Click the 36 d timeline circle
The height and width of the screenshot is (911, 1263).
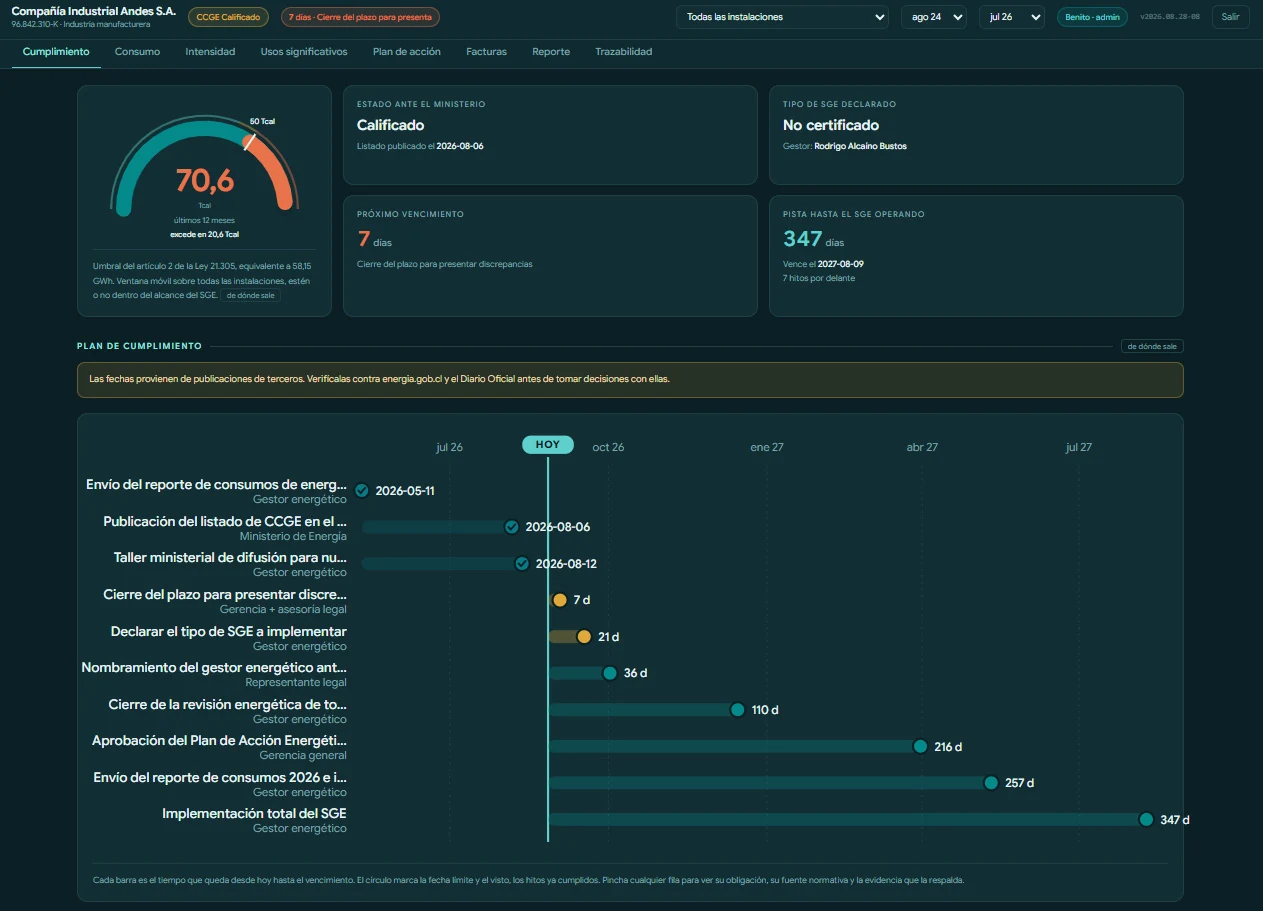tap(610, 673)
